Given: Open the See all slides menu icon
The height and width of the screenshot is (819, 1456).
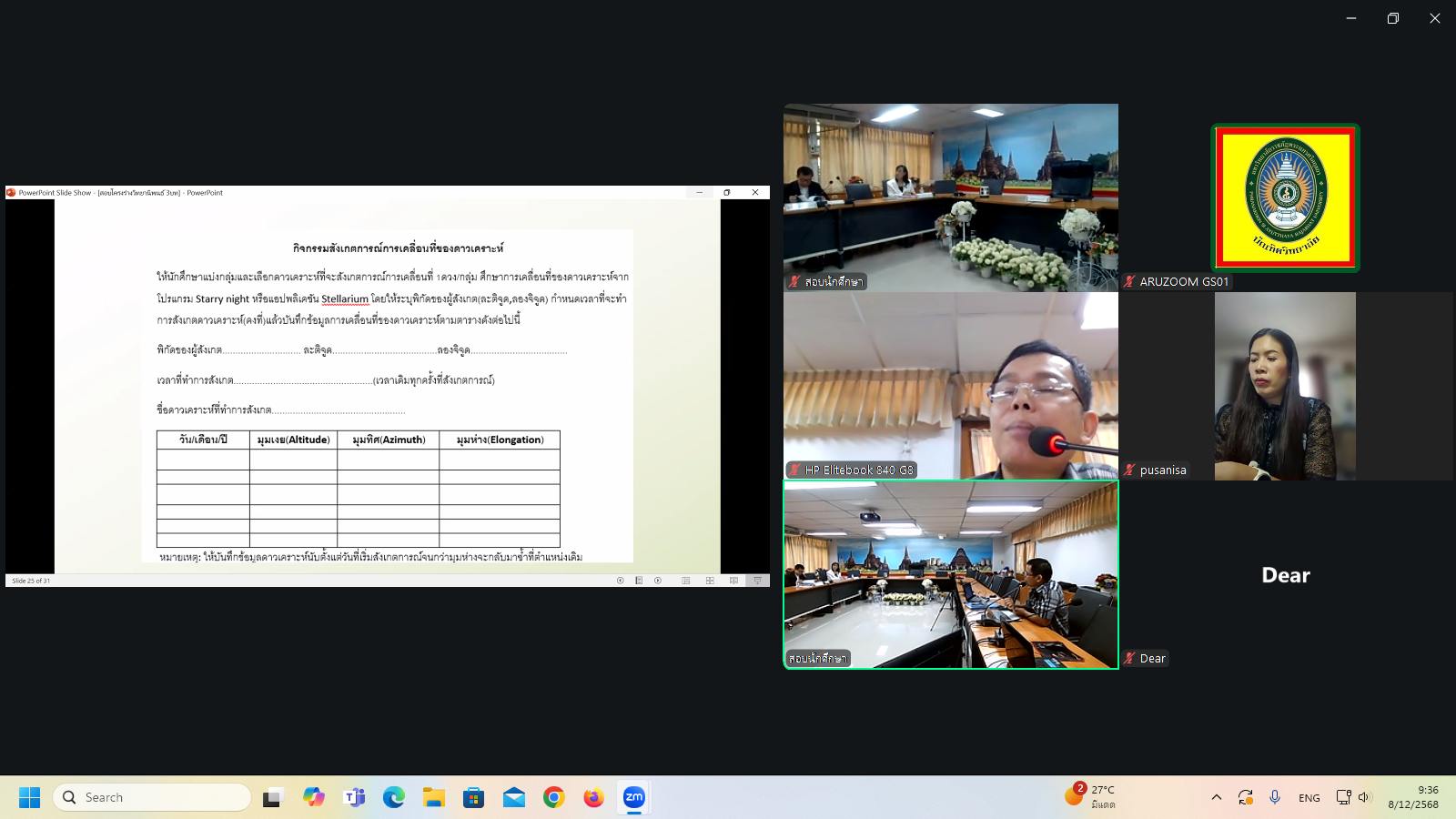Looking at the screenshot, I should point(639,581).
